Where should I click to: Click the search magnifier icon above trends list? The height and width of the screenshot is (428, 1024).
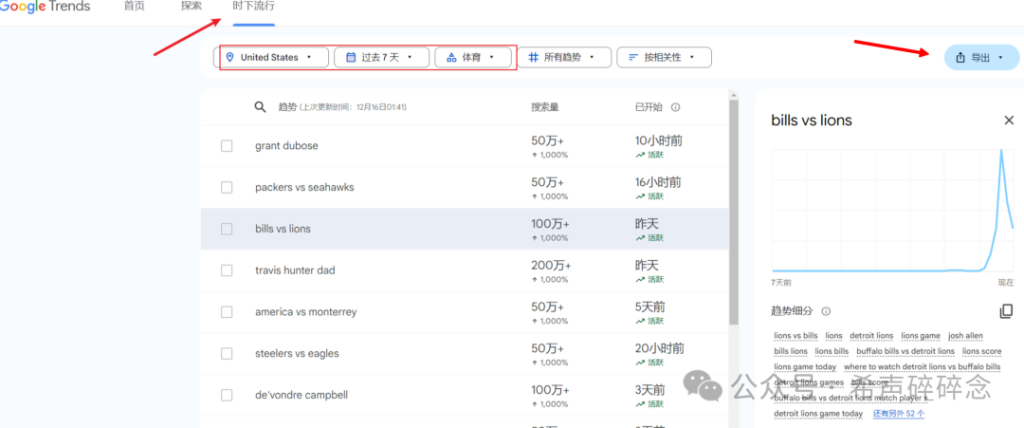click(x=259, y=107)
